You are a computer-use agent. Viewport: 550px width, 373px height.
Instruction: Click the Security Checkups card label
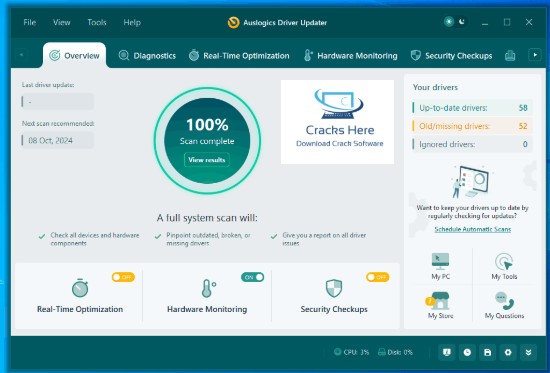point(334,309)
